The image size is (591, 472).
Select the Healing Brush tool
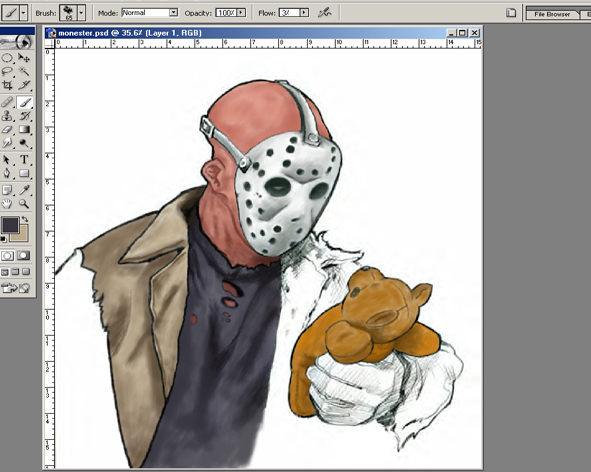(8, 102)
